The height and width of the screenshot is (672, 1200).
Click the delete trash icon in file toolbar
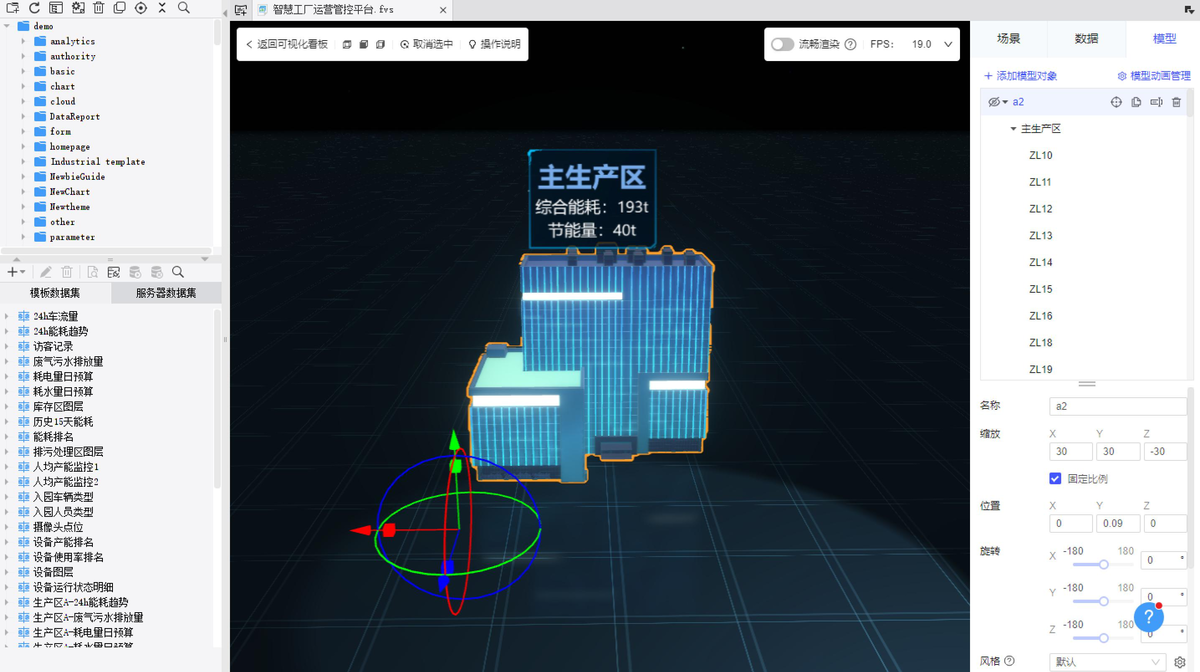(x=98, y=7)
